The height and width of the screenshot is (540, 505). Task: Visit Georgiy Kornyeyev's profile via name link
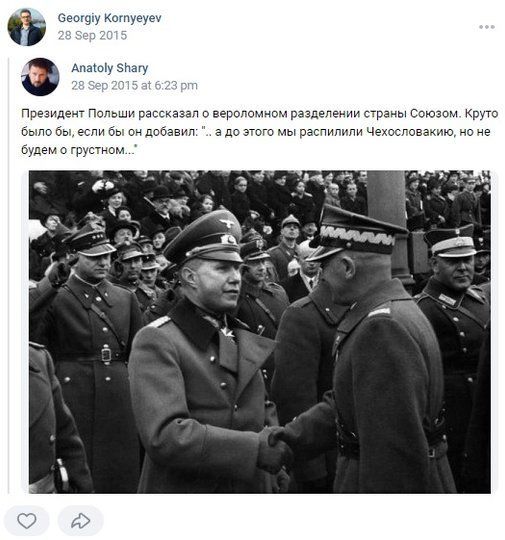pyautogui.click(x=109, y=18)
